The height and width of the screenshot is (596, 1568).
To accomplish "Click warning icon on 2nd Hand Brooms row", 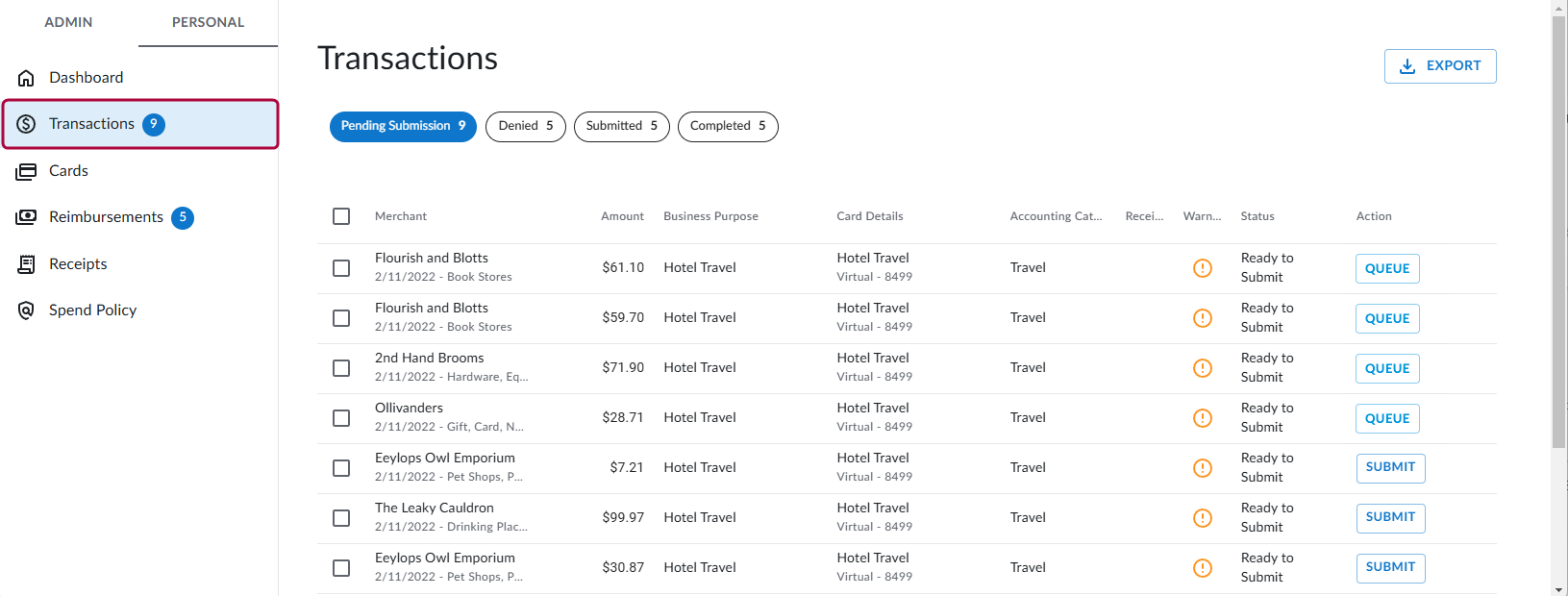I will click(1202, 368).
